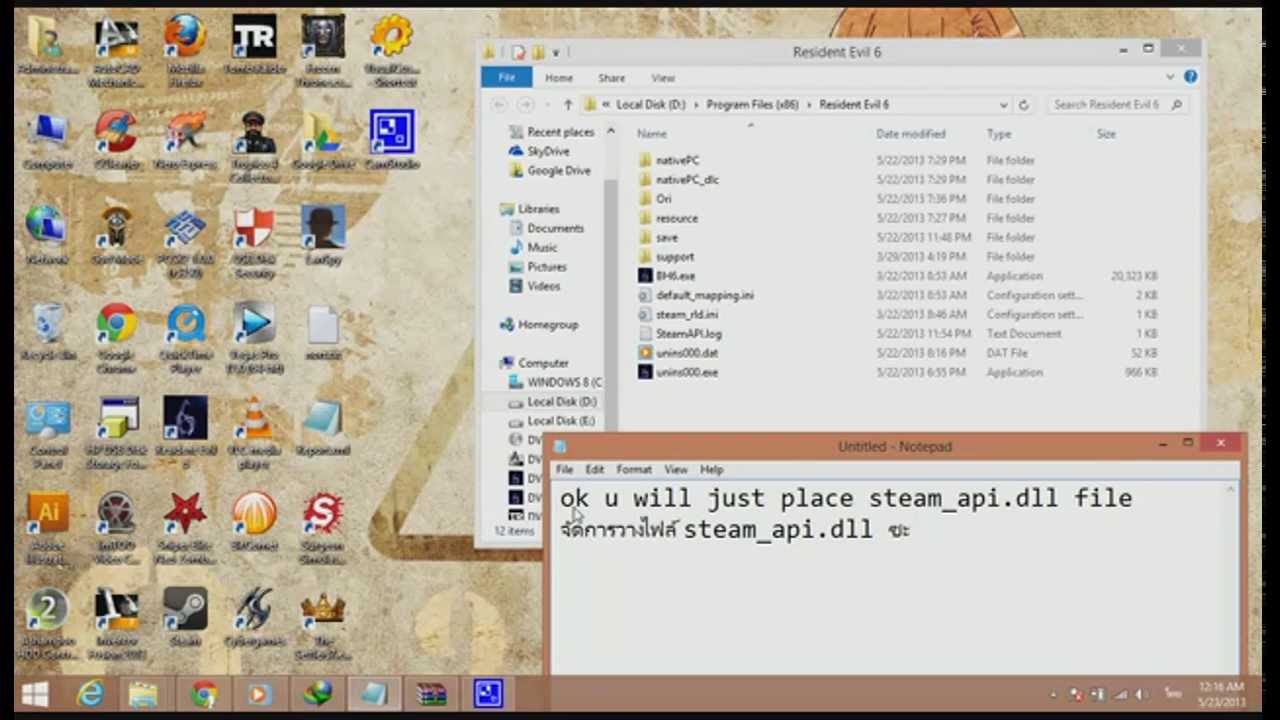Open Notepad's Edit menu
1280x720 pixels.
coord(595,469)
